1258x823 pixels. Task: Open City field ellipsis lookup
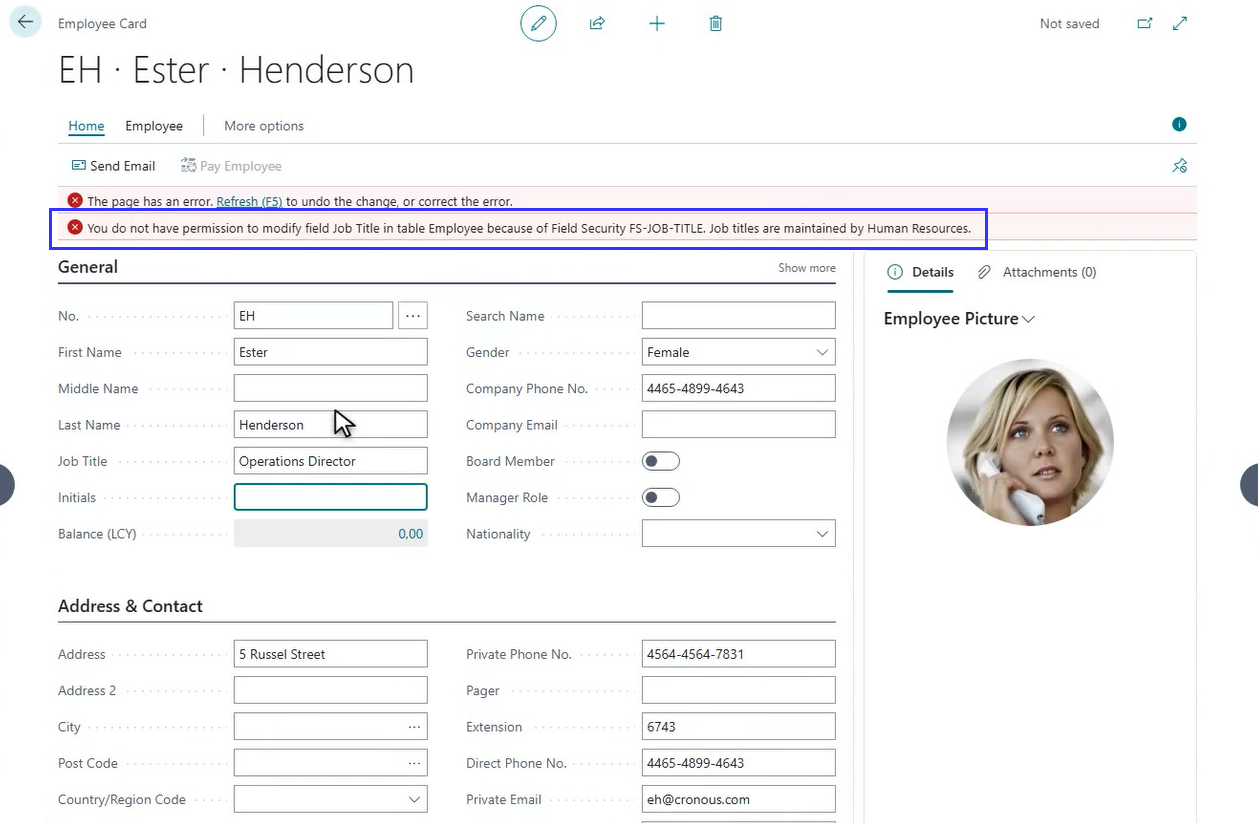(414, 727)
